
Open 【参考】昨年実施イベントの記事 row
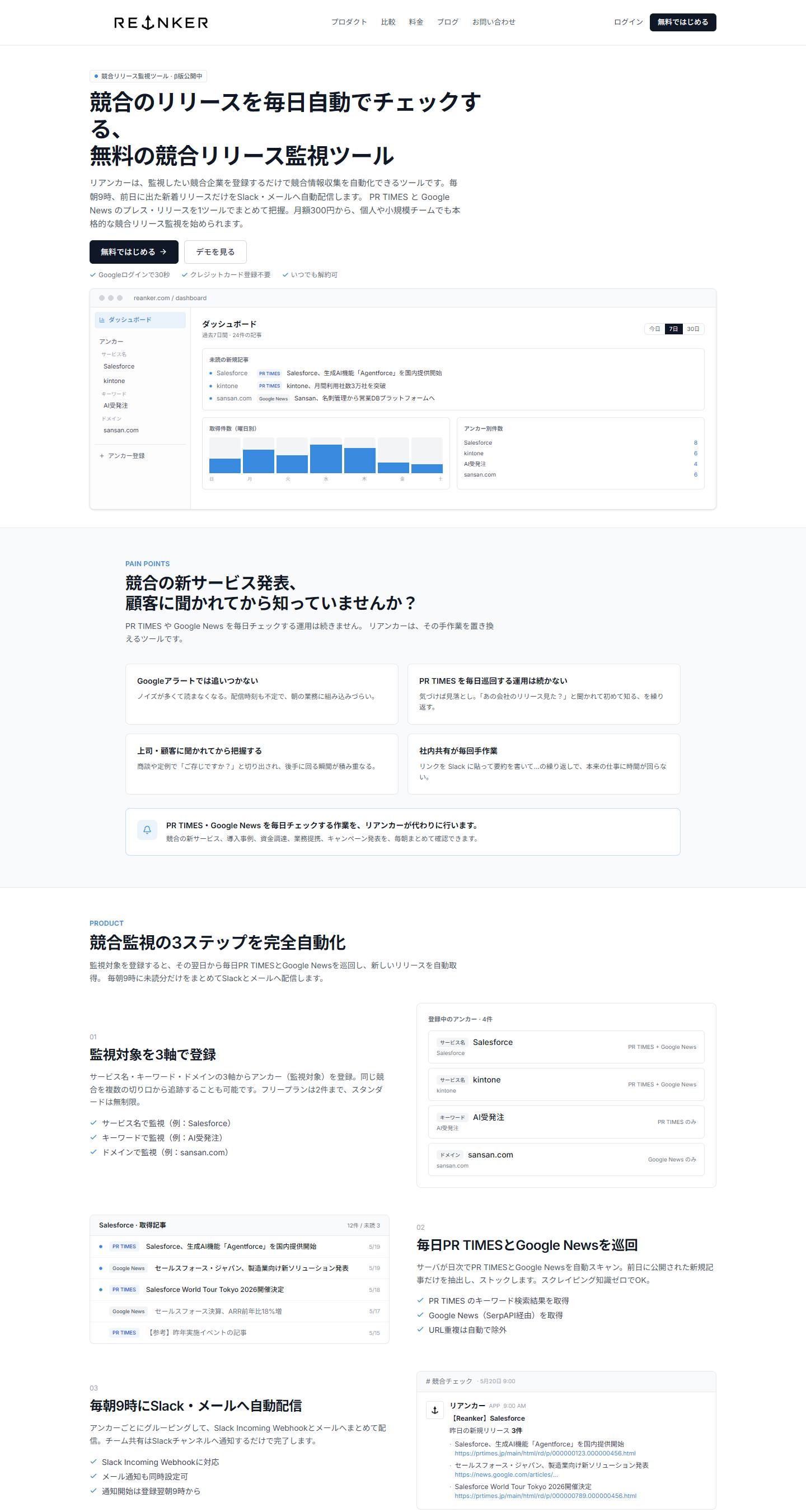coord(240,1333)
